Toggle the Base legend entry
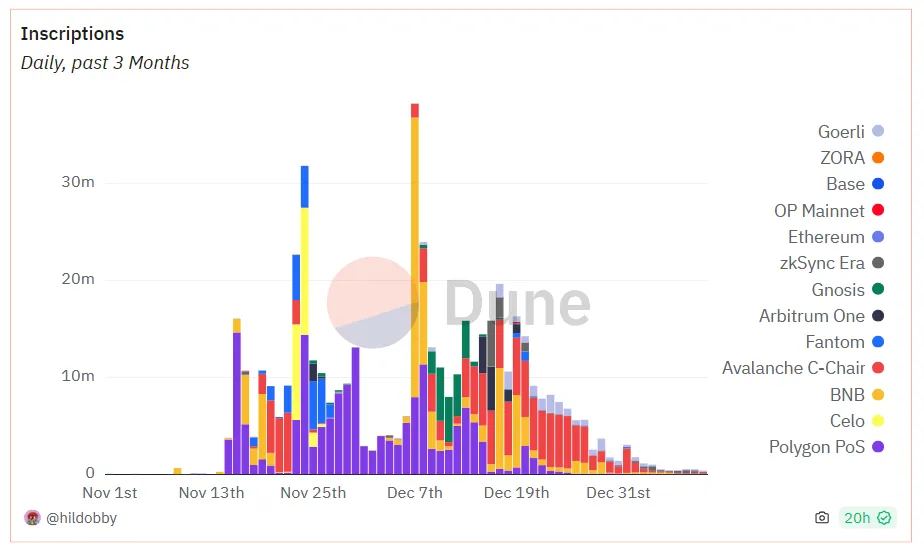 855,184
